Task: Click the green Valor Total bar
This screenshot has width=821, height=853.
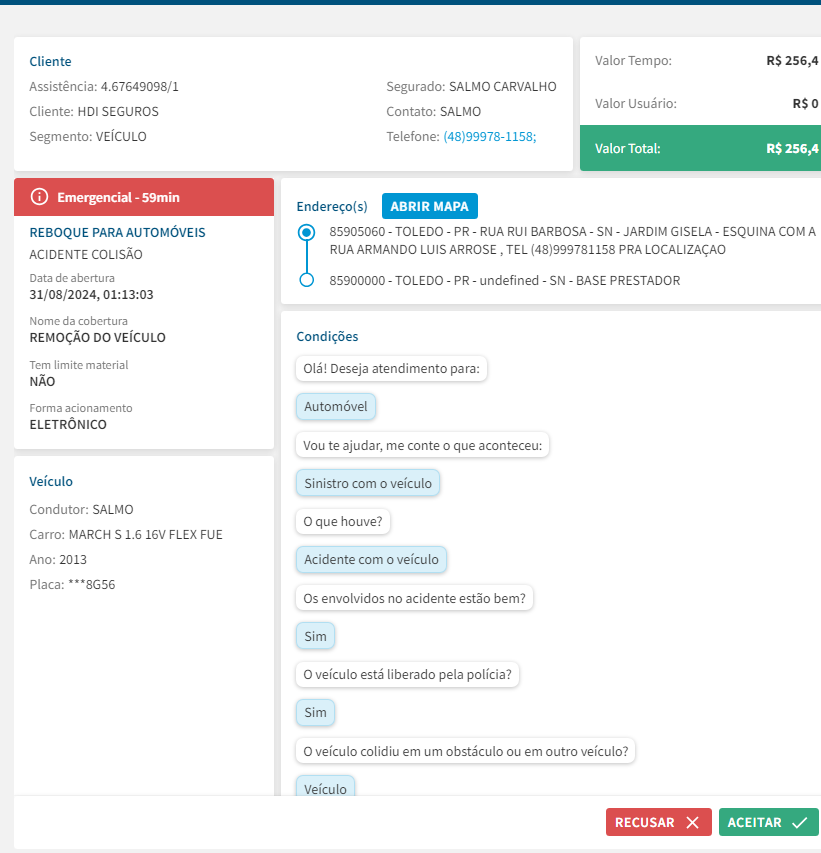Action: pyautogui.click(x=700, y=148)
